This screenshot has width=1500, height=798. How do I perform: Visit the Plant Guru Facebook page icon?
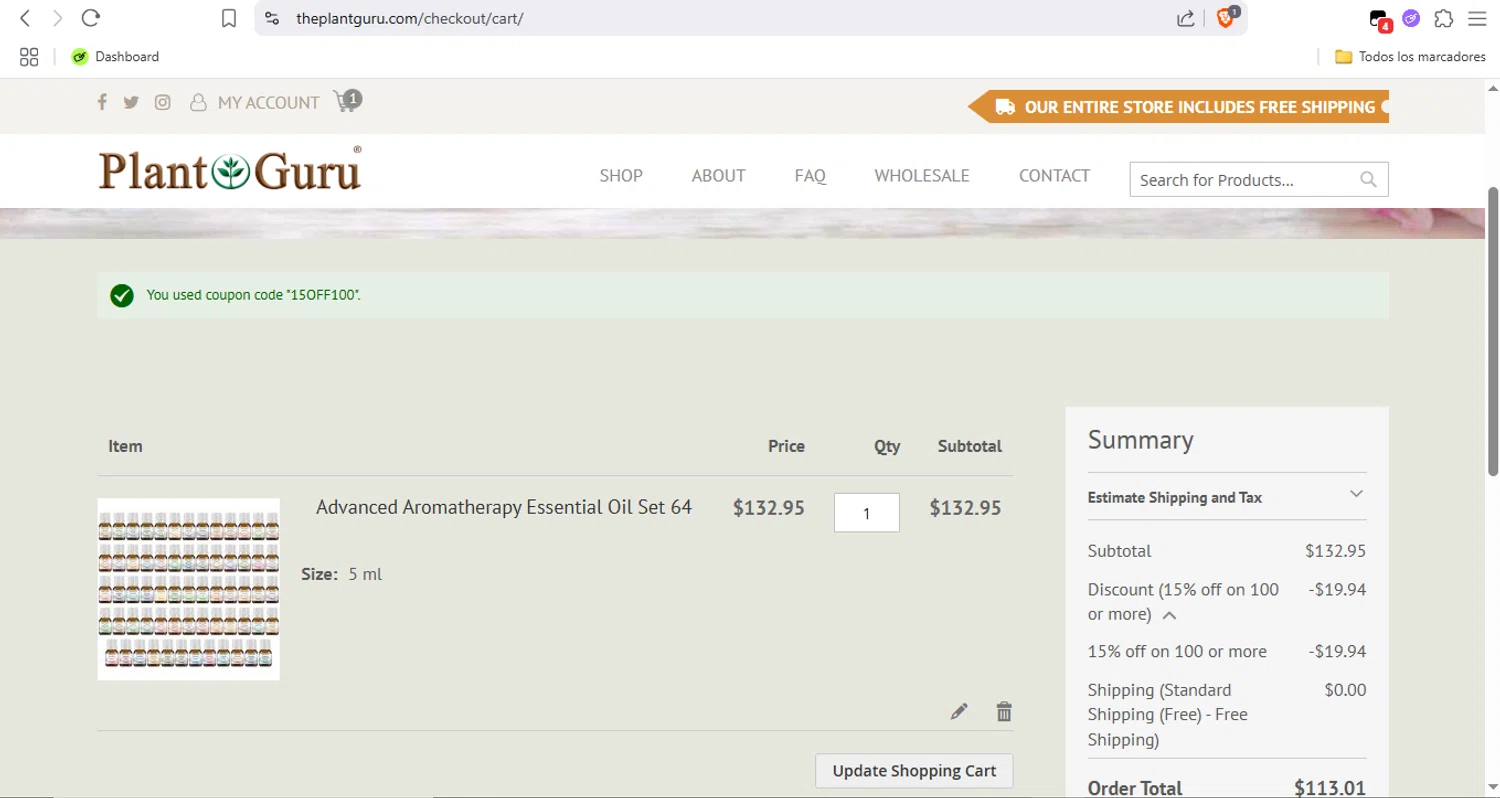pos(101,102)
